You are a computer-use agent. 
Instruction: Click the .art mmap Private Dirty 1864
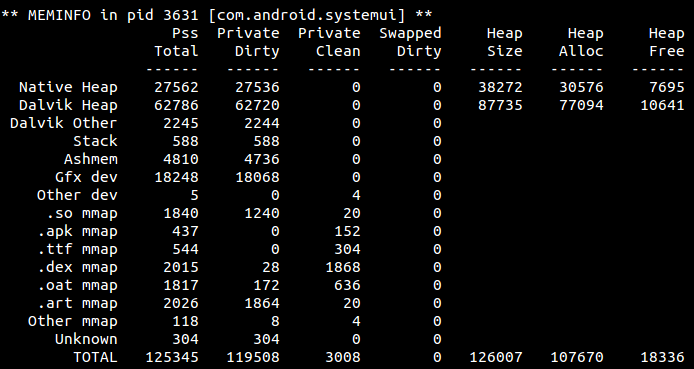click(262, 303)
